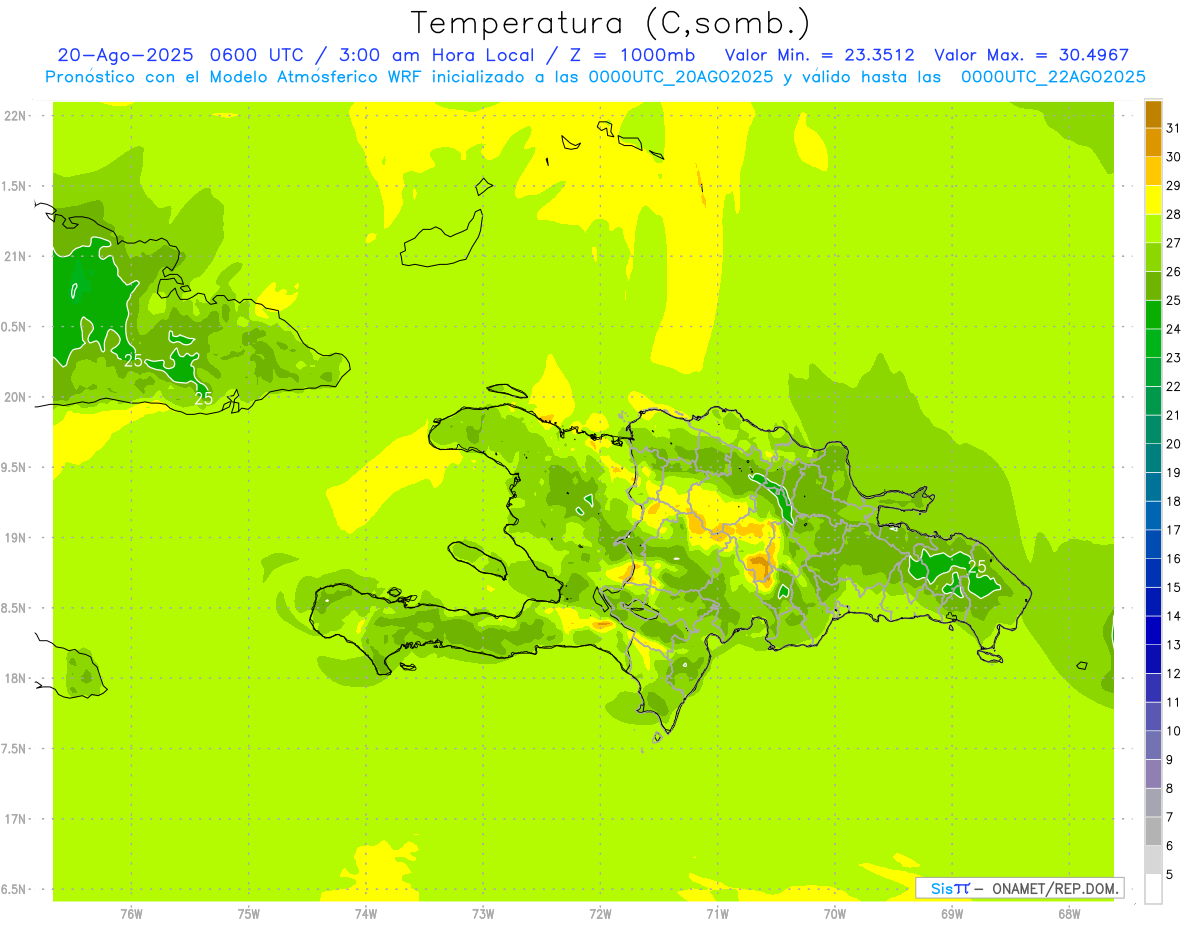Pick the purple legend swatch between 9 and 10
1200x927 pixels.
1153,745
